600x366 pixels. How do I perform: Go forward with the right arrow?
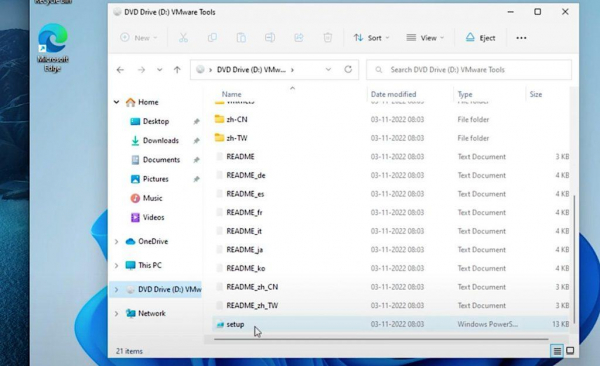click(x=141, y=70)
